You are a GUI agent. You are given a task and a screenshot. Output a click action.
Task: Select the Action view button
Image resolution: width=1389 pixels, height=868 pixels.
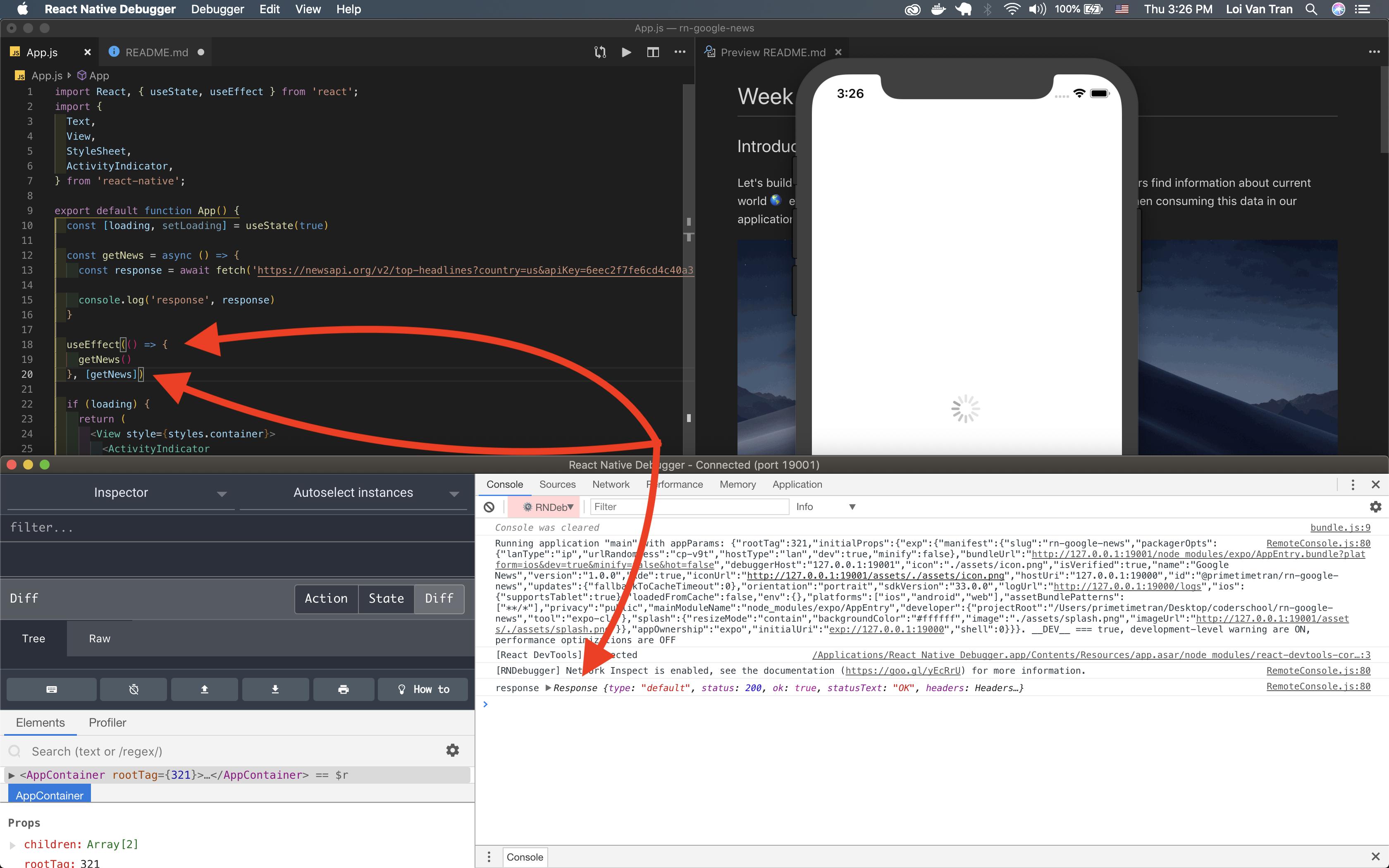point(326,599)
